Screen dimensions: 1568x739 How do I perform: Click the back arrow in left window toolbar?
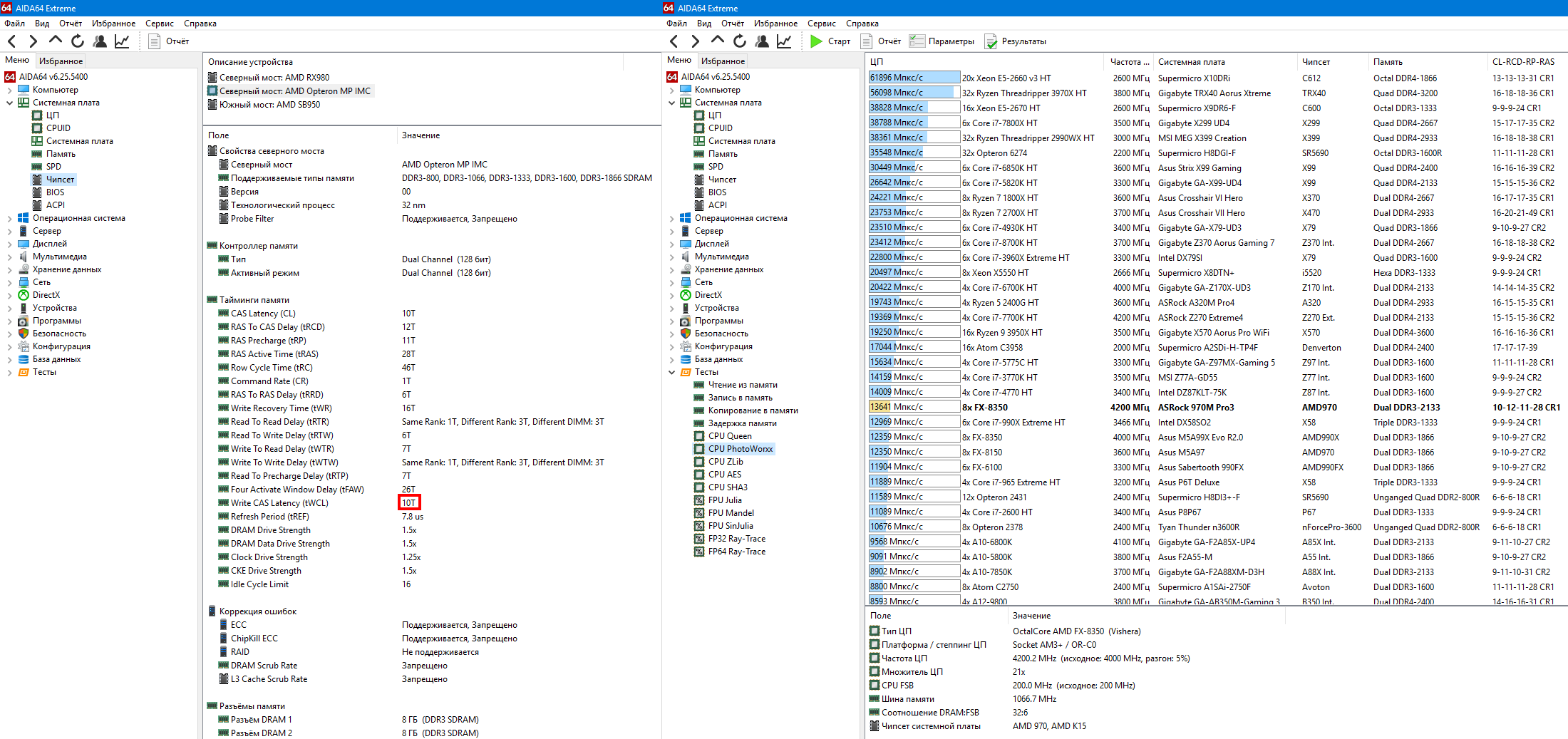[12, 41]
